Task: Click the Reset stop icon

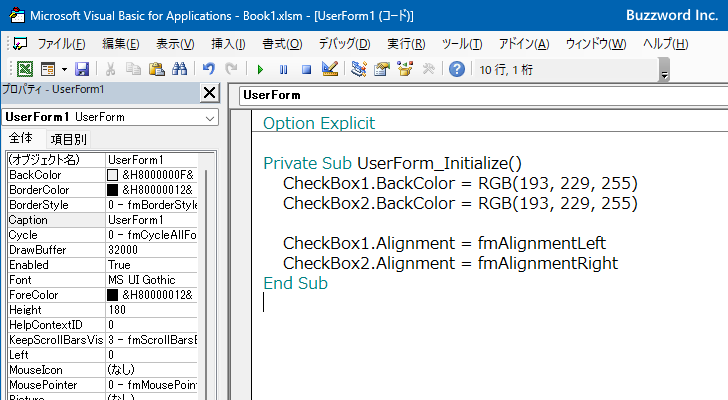Action: point(306,70)
